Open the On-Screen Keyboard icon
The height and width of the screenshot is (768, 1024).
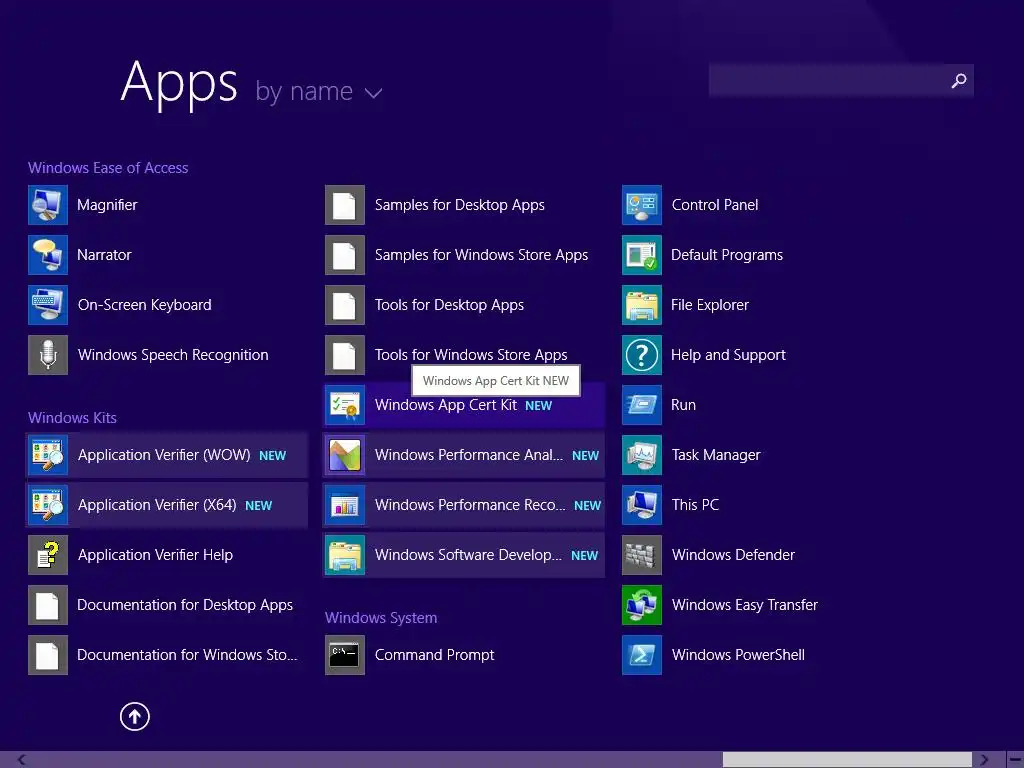(x=48, y=305)
